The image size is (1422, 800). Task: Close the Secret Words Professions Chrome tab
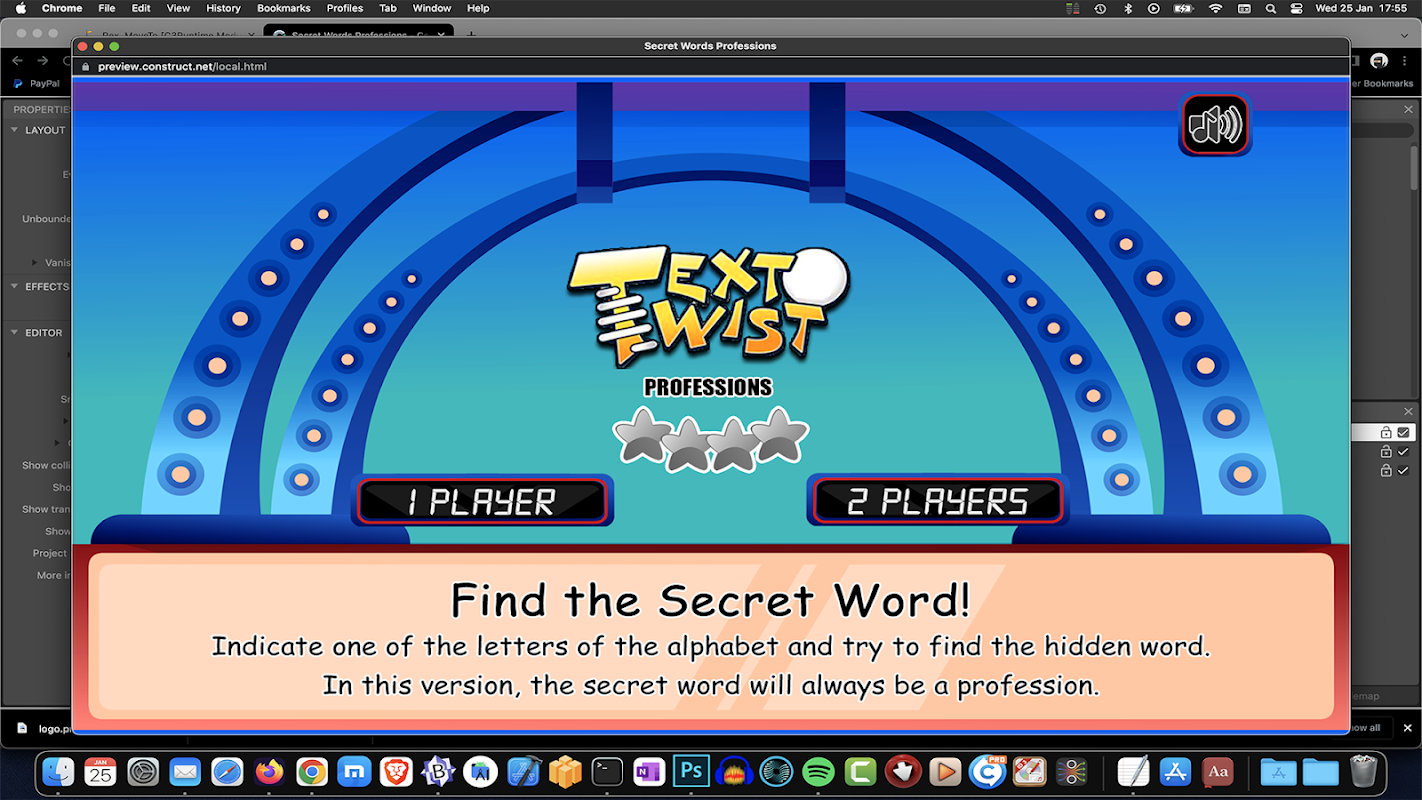(x=442, y=35)
